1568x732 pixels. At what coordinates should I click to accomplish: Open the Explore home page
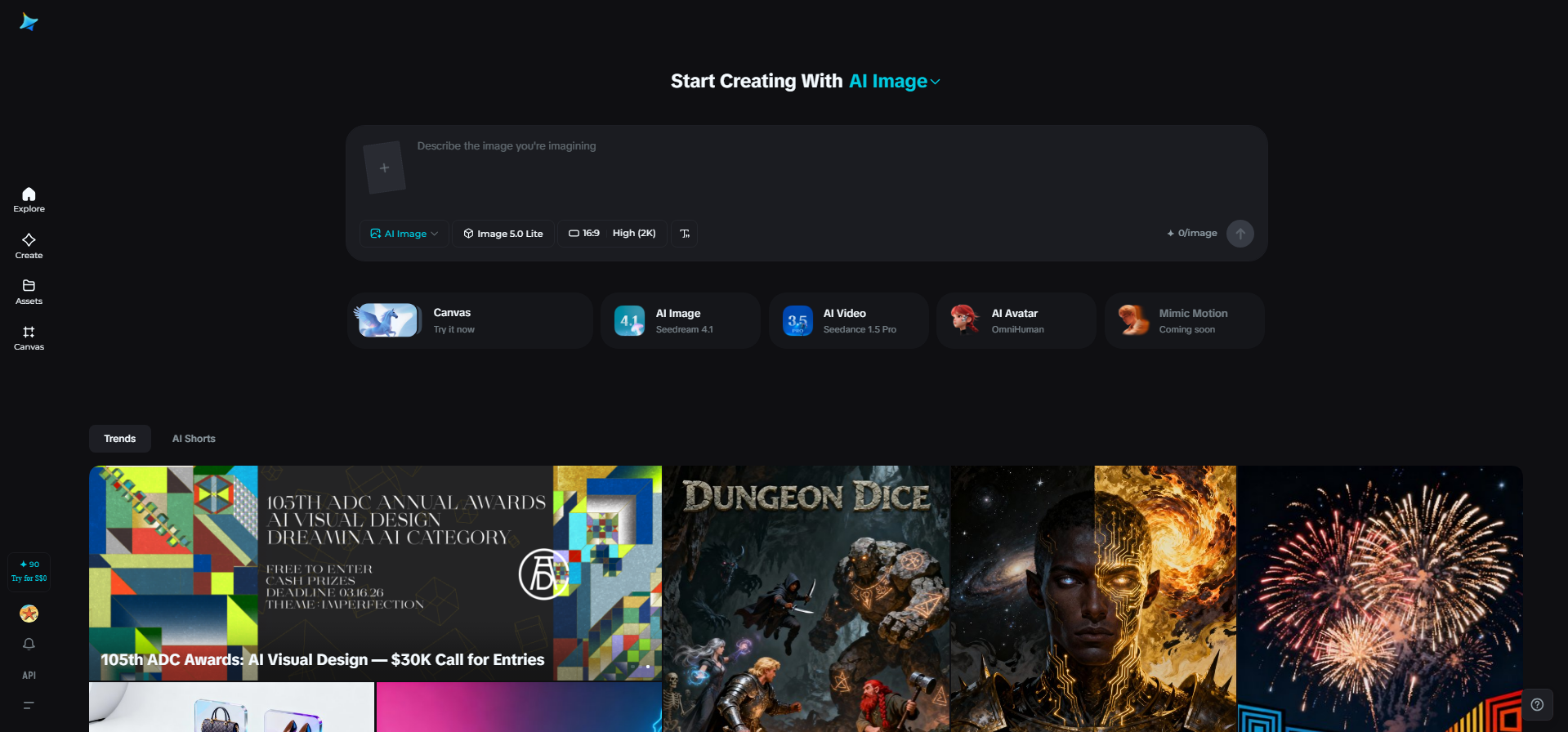(x=29, y=199)
